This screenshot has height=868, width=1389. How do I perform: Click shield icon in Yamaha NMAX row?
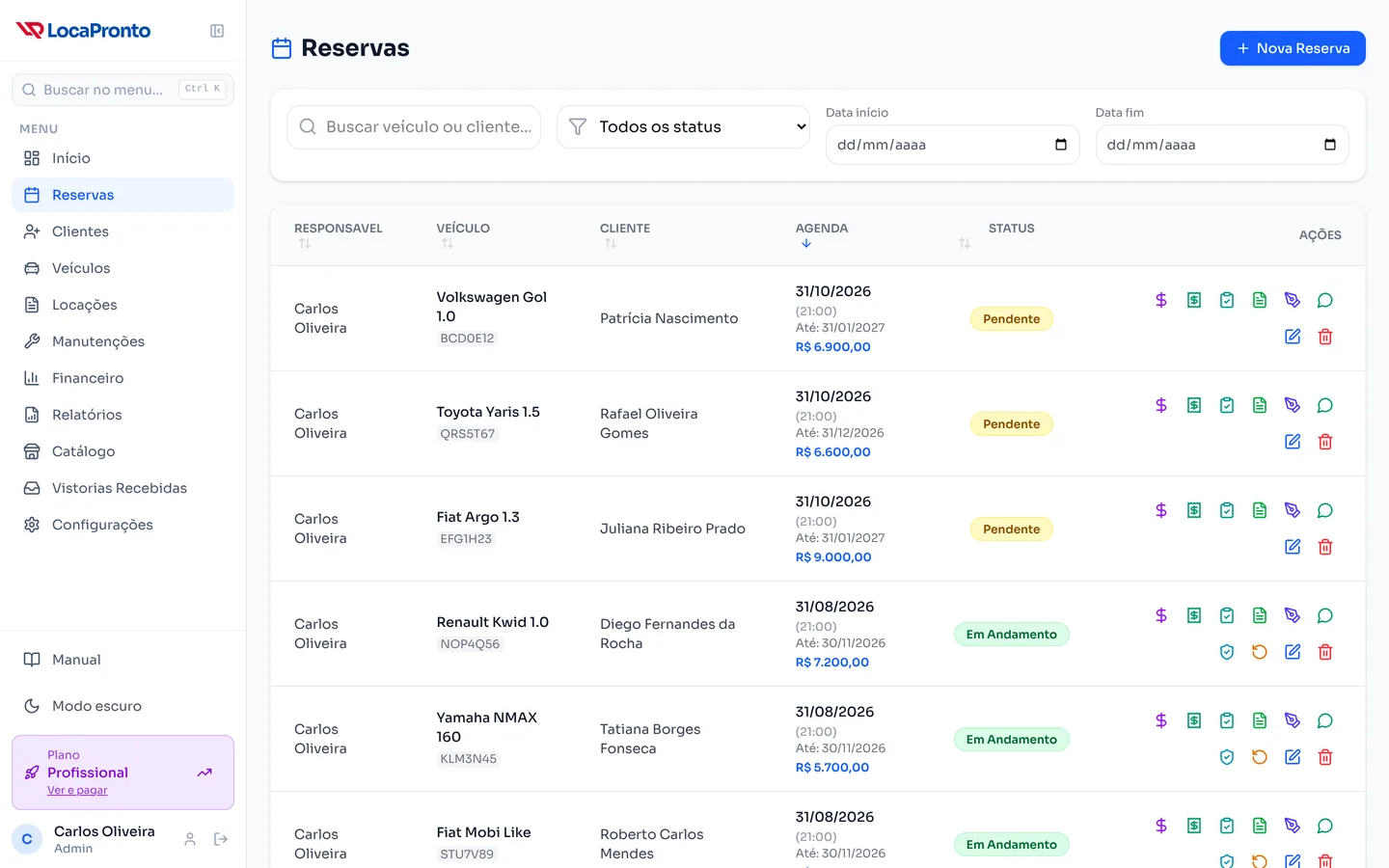1227,757
